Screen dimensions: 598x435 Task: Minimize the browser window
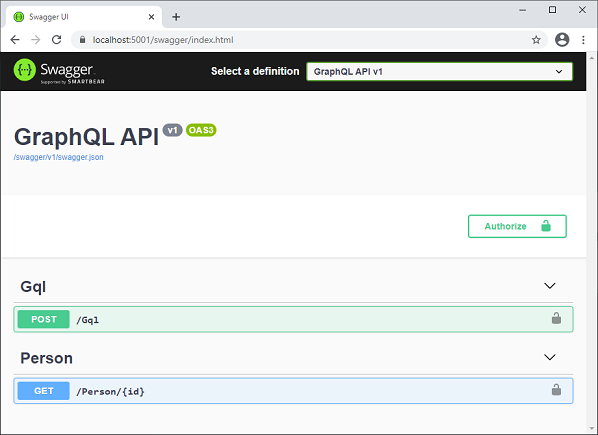pos(522,10)
